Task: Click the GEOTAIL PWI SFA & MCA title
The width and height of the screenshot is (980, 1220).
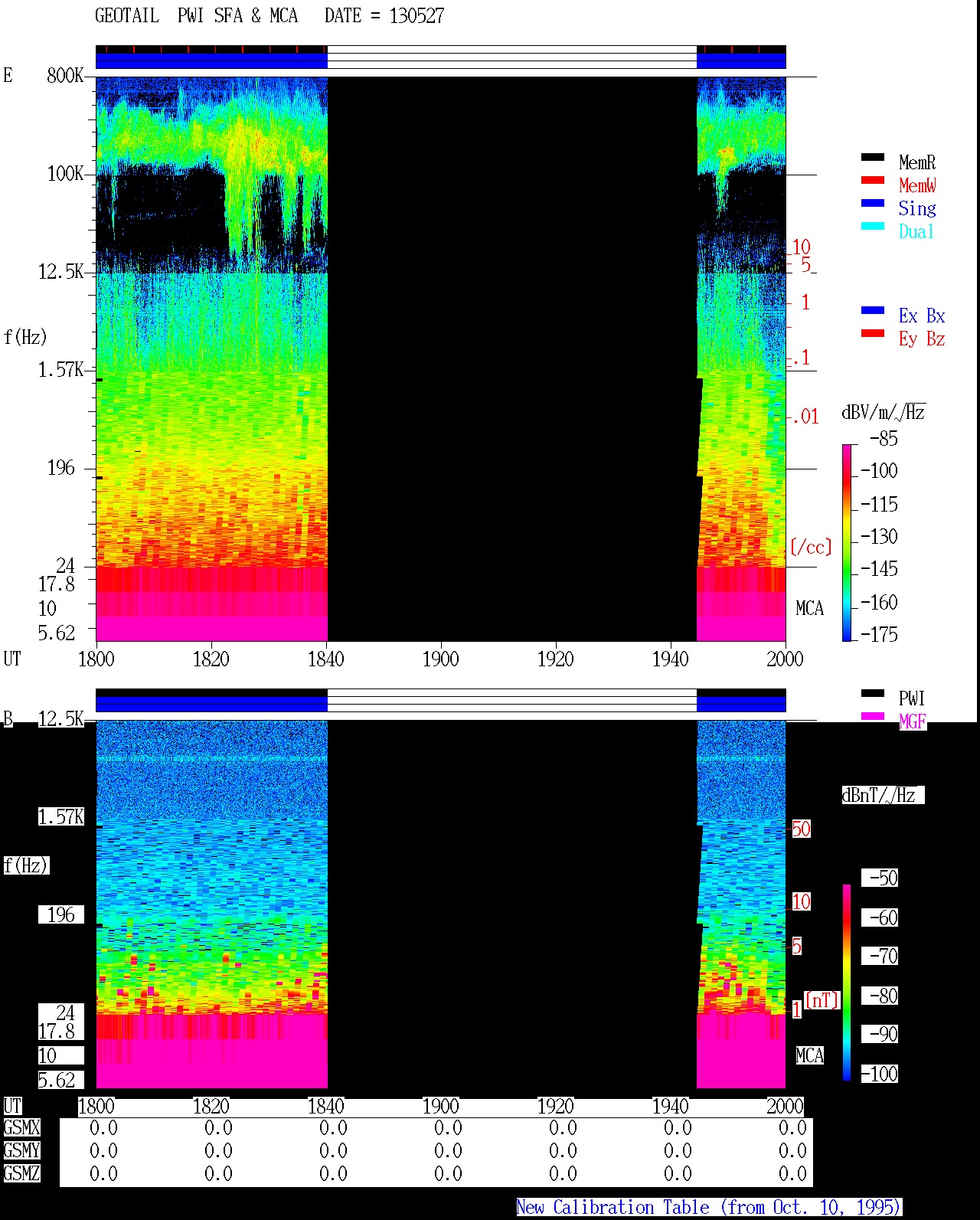Action: (197, 16)
